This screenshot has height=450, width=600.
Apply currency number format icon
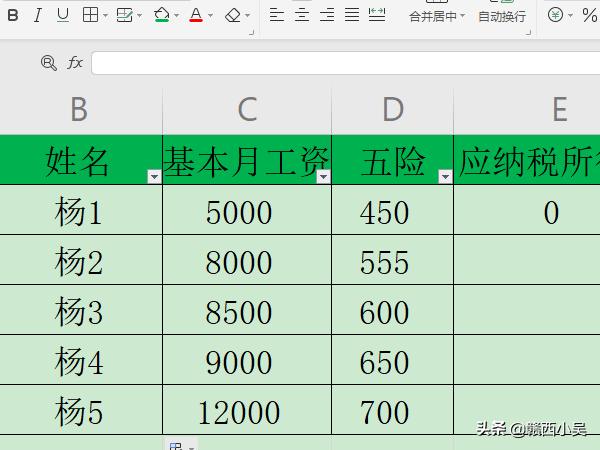coord(555,15)
